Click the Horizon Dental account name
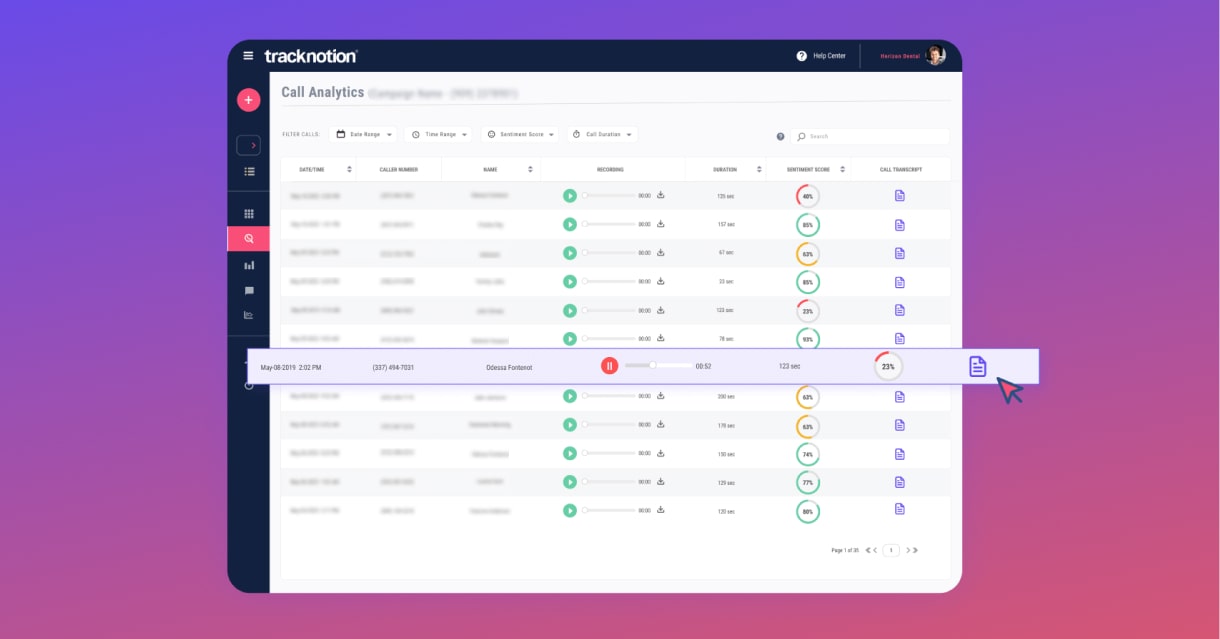 [x=901, y=56]
